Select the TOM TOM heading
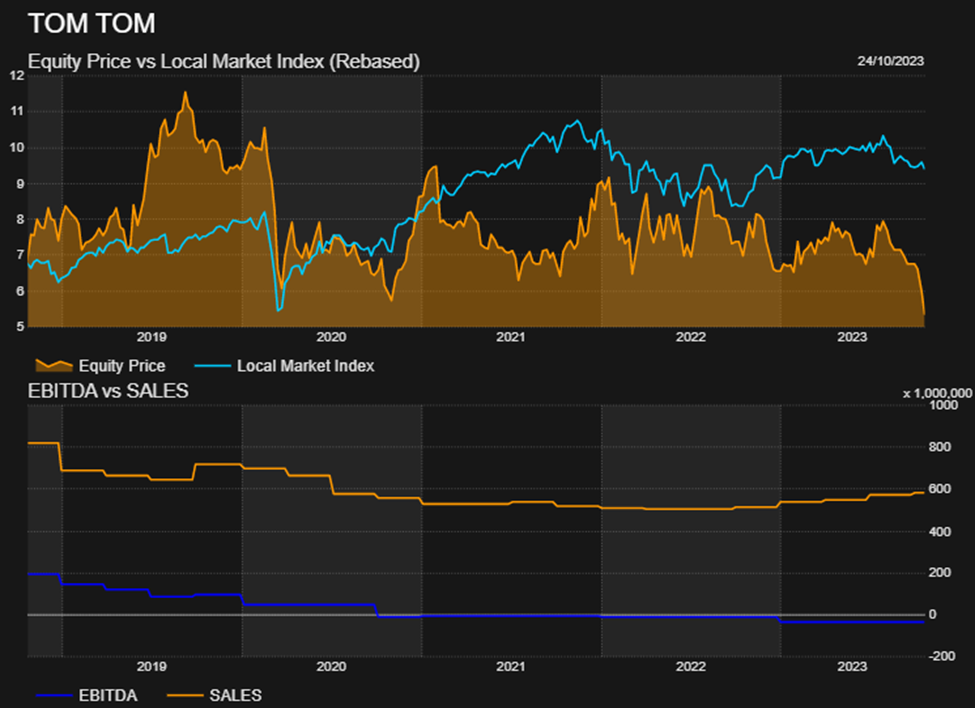The width and height of the screenshot is (975, 708). click(x=91, y=24)
